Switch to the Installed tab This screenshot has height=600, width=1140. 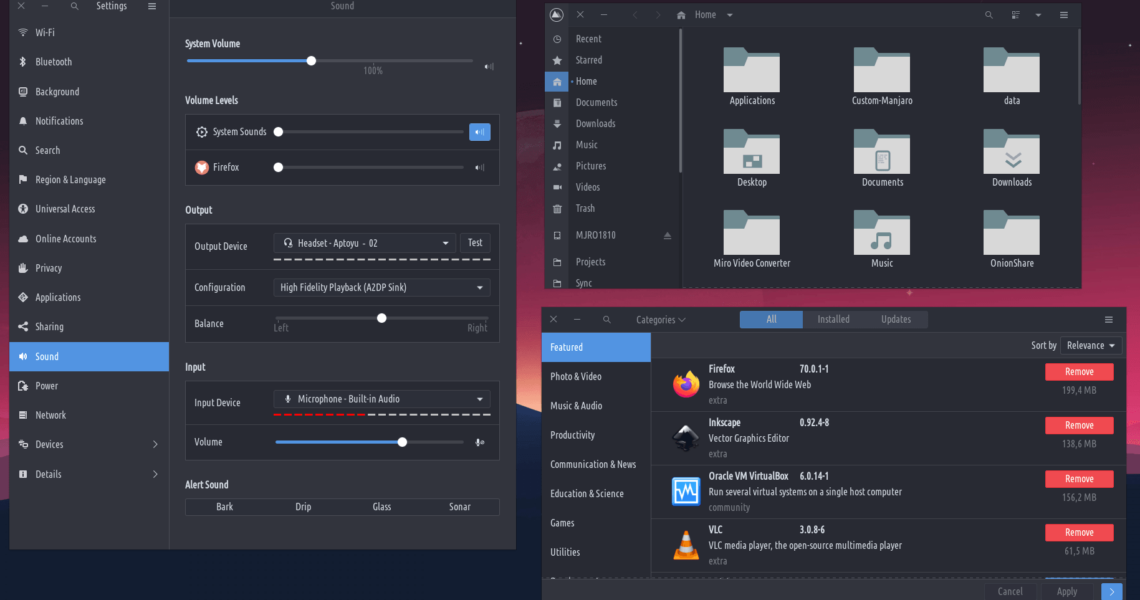pos(833,320)
